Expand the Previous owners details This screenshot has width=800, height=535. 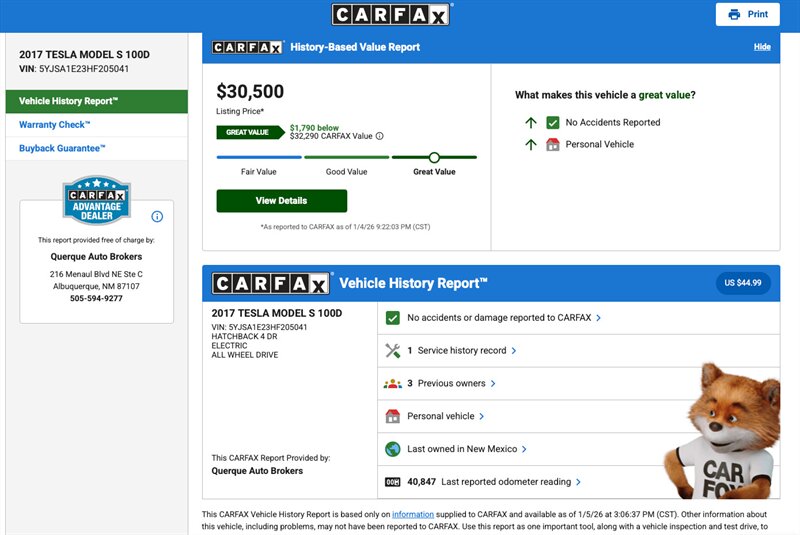click(x=456, y=384)
